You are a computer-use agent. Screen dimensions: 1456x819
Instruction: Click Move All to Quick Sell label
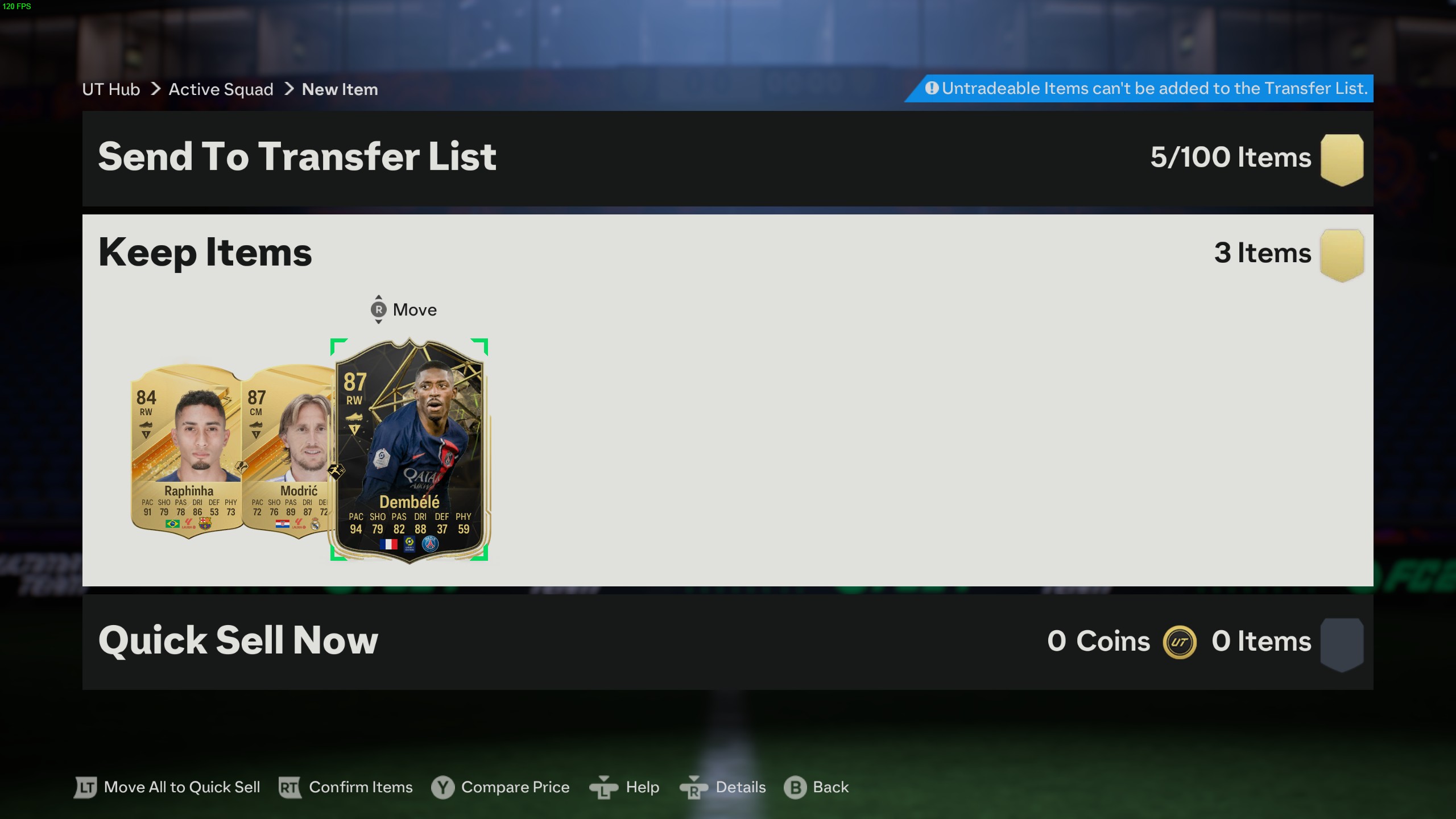182,787
